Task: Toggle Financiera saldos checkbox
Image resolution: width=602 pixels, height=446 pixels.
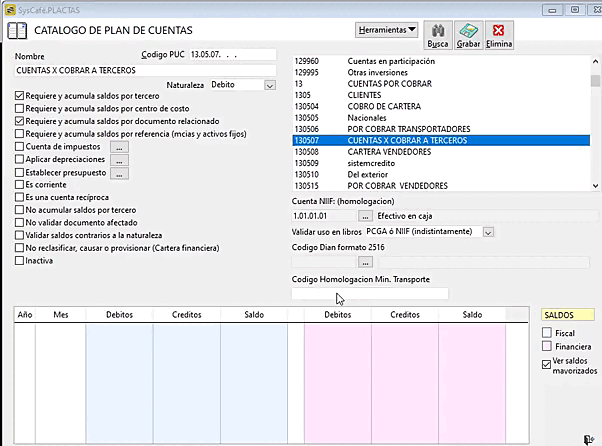Action: click(x=547, y=346)
